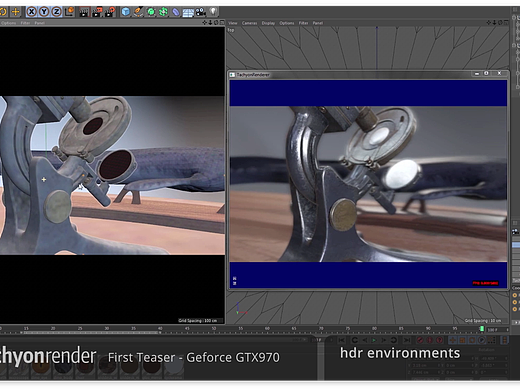Click 'Grid Spacing : 100 cm' text

click(198, 321)
